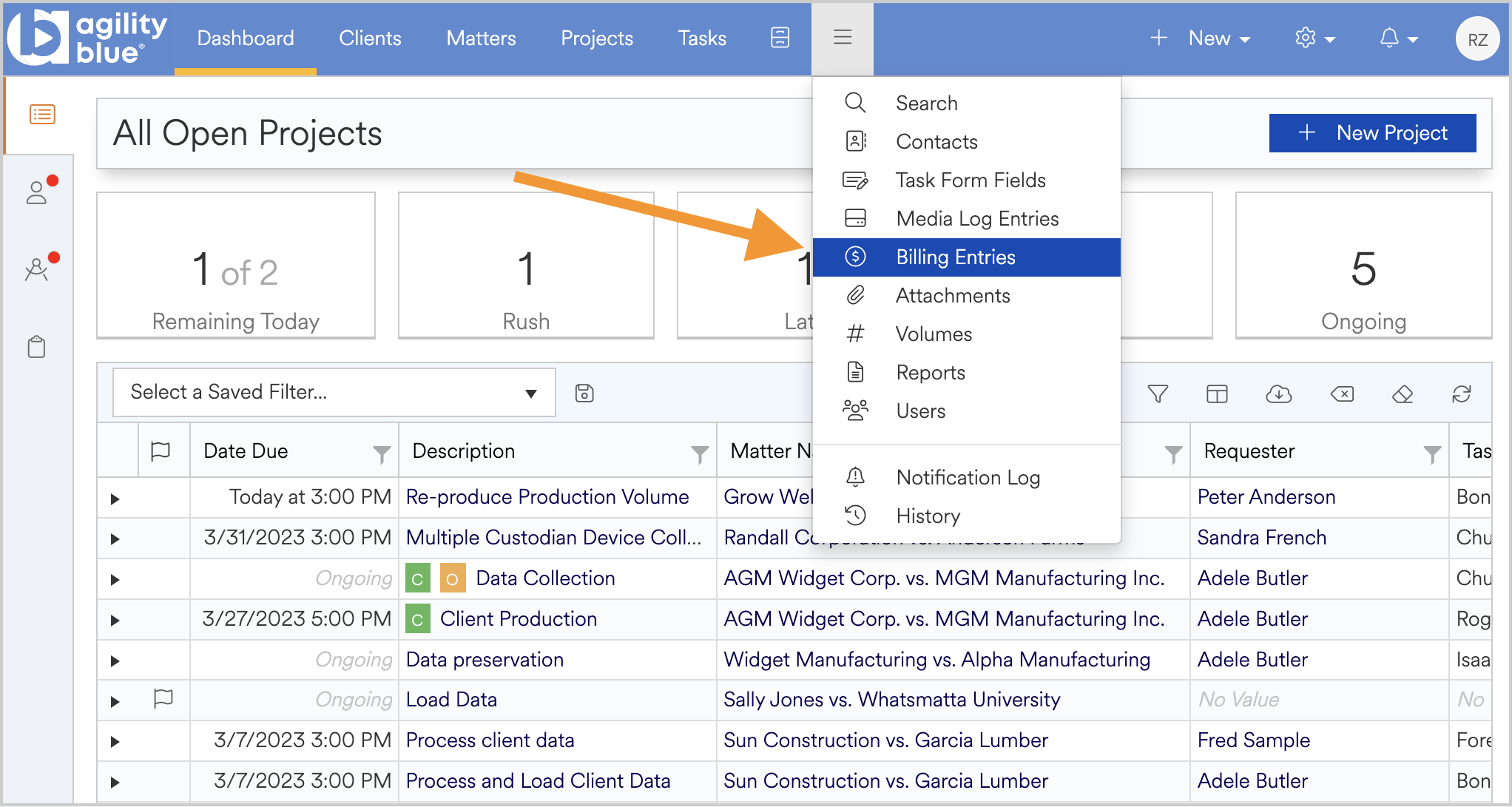Screen dimensions: 1512x807
Task: Open requester Fred Sample
Action: 1254,740
